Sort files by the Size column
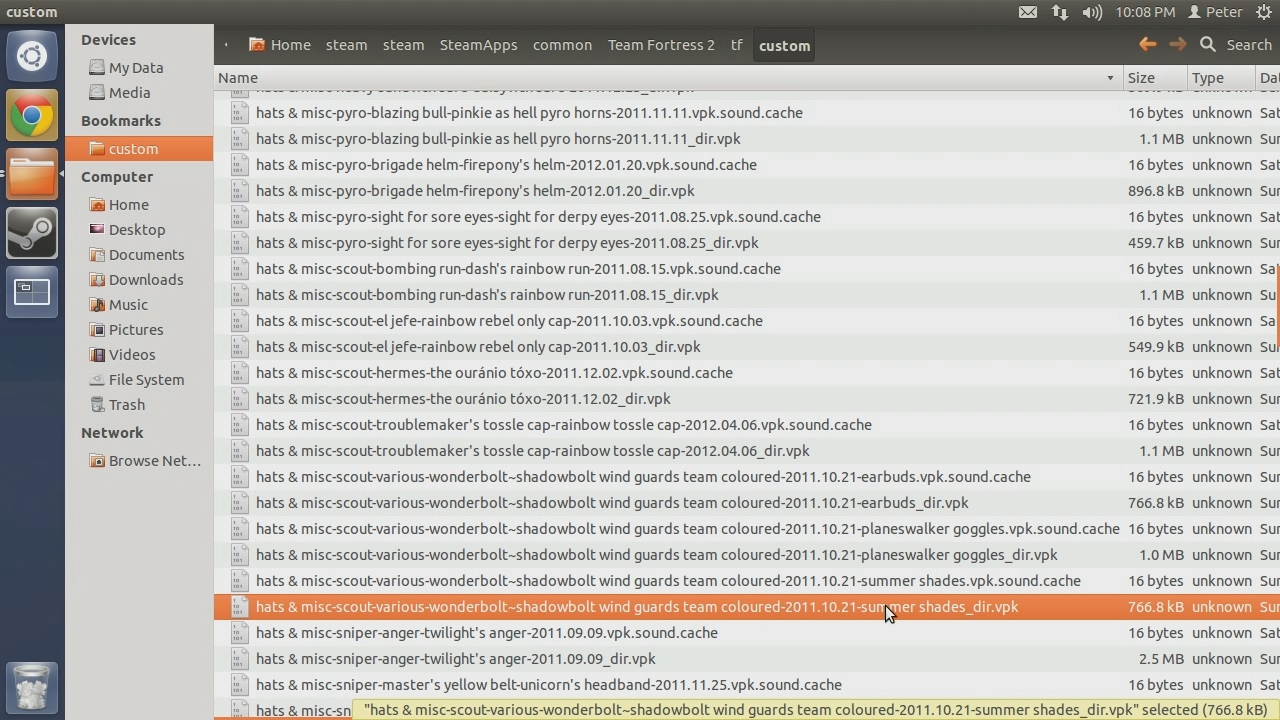1280x720 pixels. [1154, 78]
